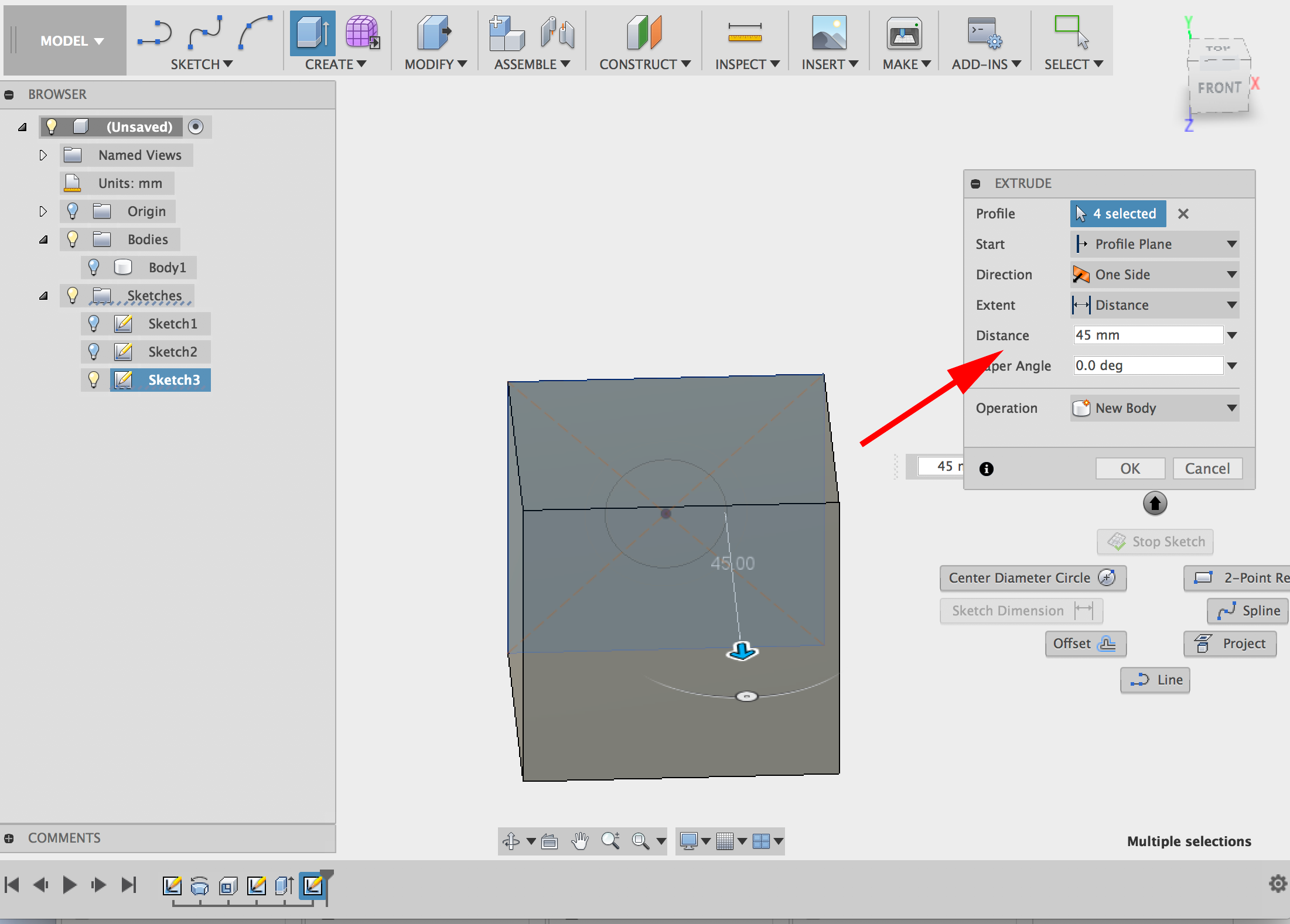1290x924 pixels.
Task: Click the Midplane construct icon
Action: click(644, 32)
